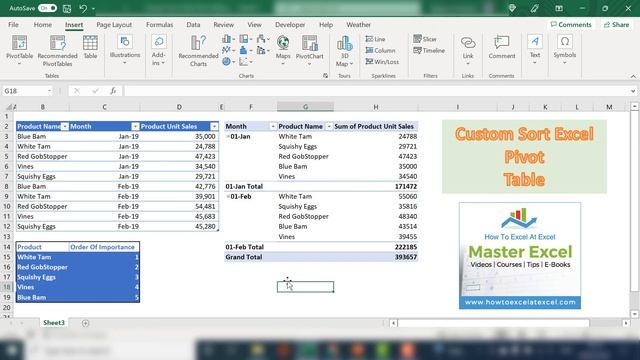Open the Illustrations dropdown
Screen dimensions: 640x360
click(125, 50)
